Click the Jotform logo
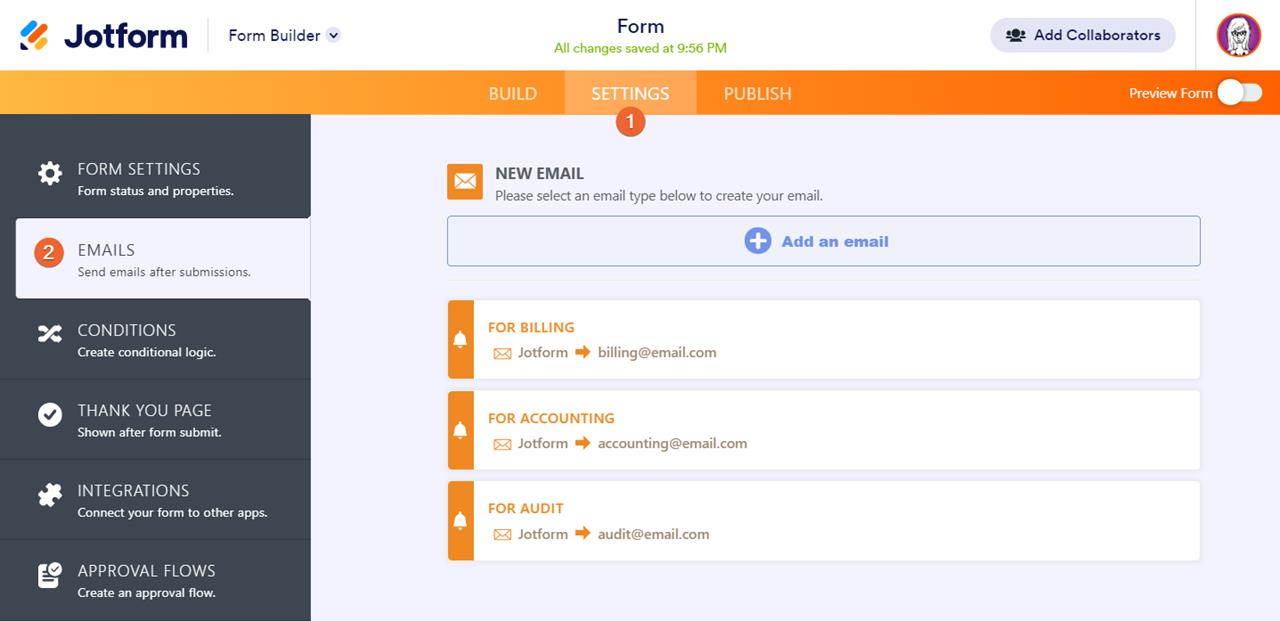Image resolution: width=1280 pixels, height=621 pixels. coord(104,36)
